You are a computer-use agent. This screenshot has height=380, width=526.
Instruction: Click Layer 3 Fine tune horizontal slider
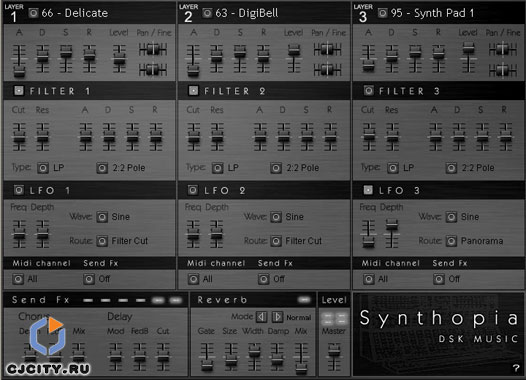click(x=503, y=70)
